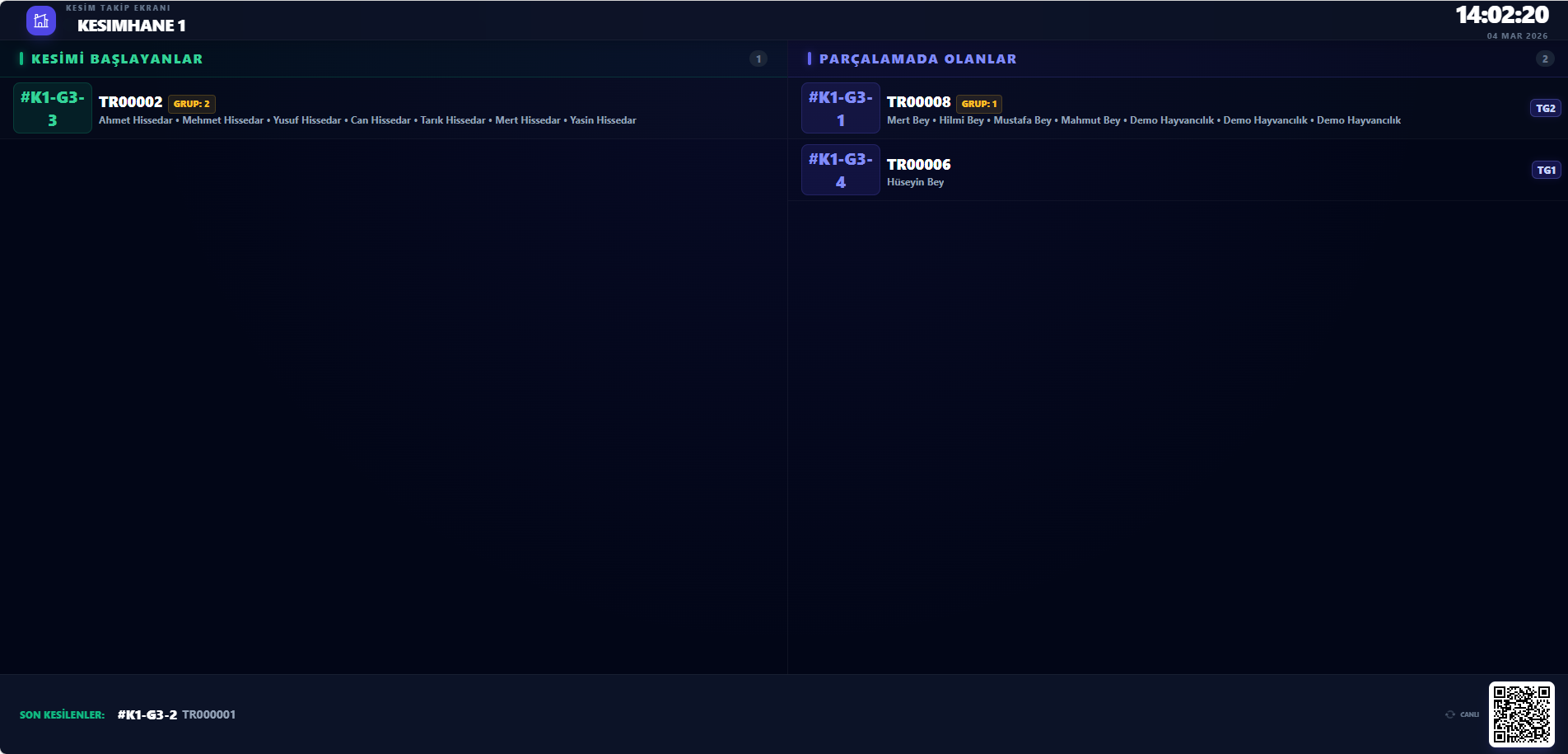Viewport: 1568px width, 754px height.
Task: Select the #K1-G3-4 queue badge
Action: pyautogui.click(x=840, y=170)
